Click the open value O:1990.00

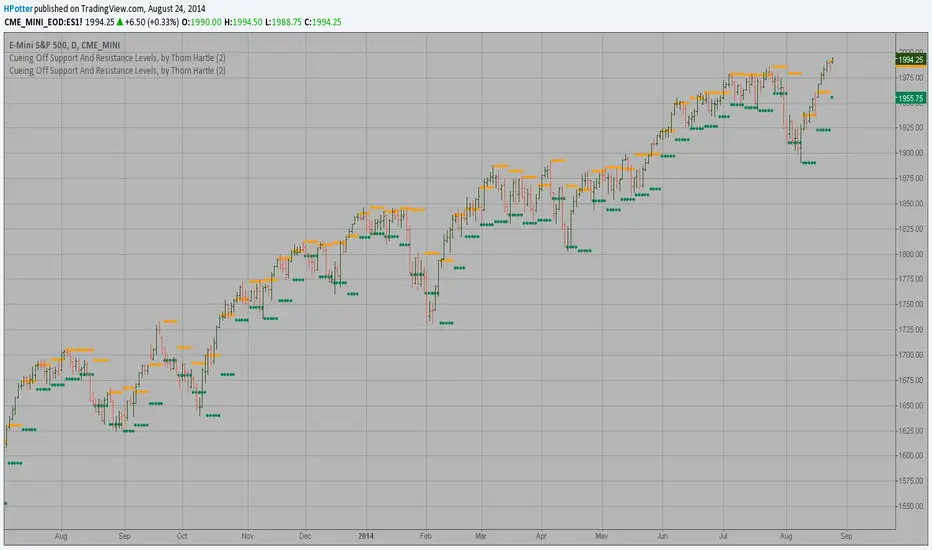point(201,22)
